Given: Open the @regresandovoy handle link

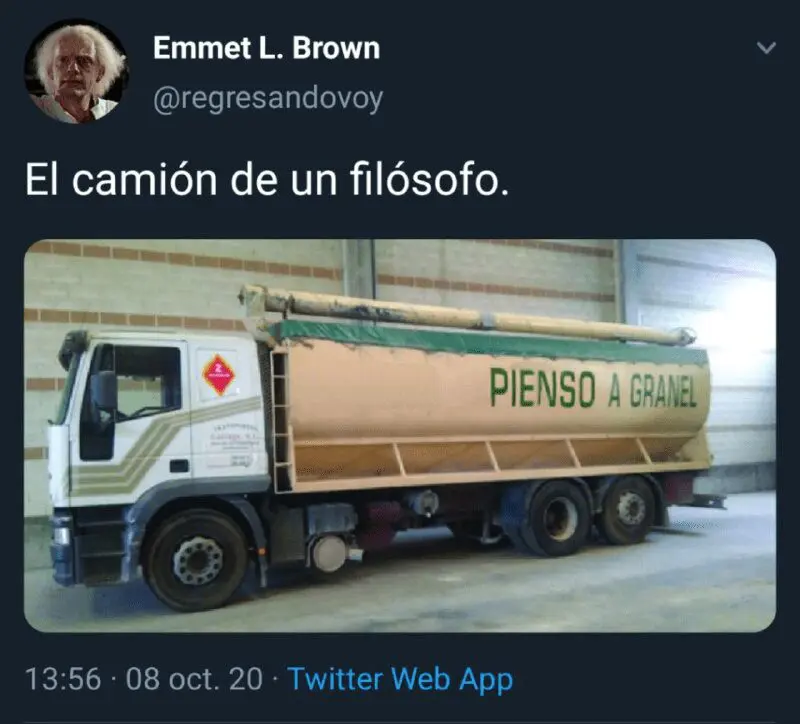Looking at the screenshot, I should 268,98.
